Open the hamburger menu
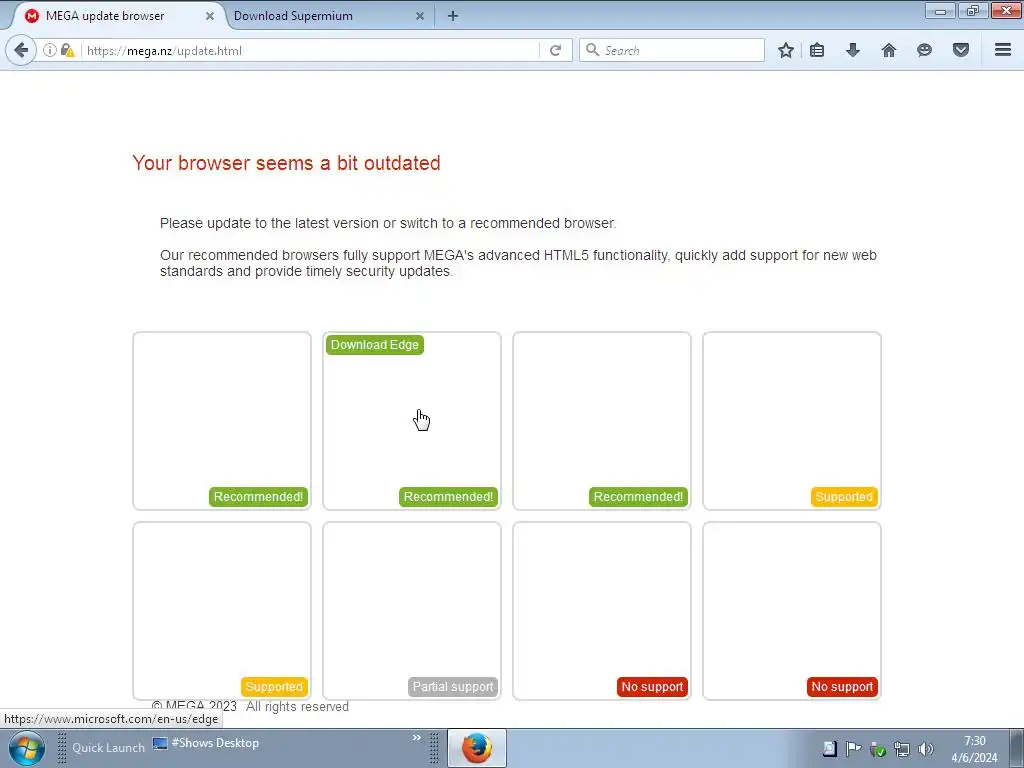 coord(1003,50)
